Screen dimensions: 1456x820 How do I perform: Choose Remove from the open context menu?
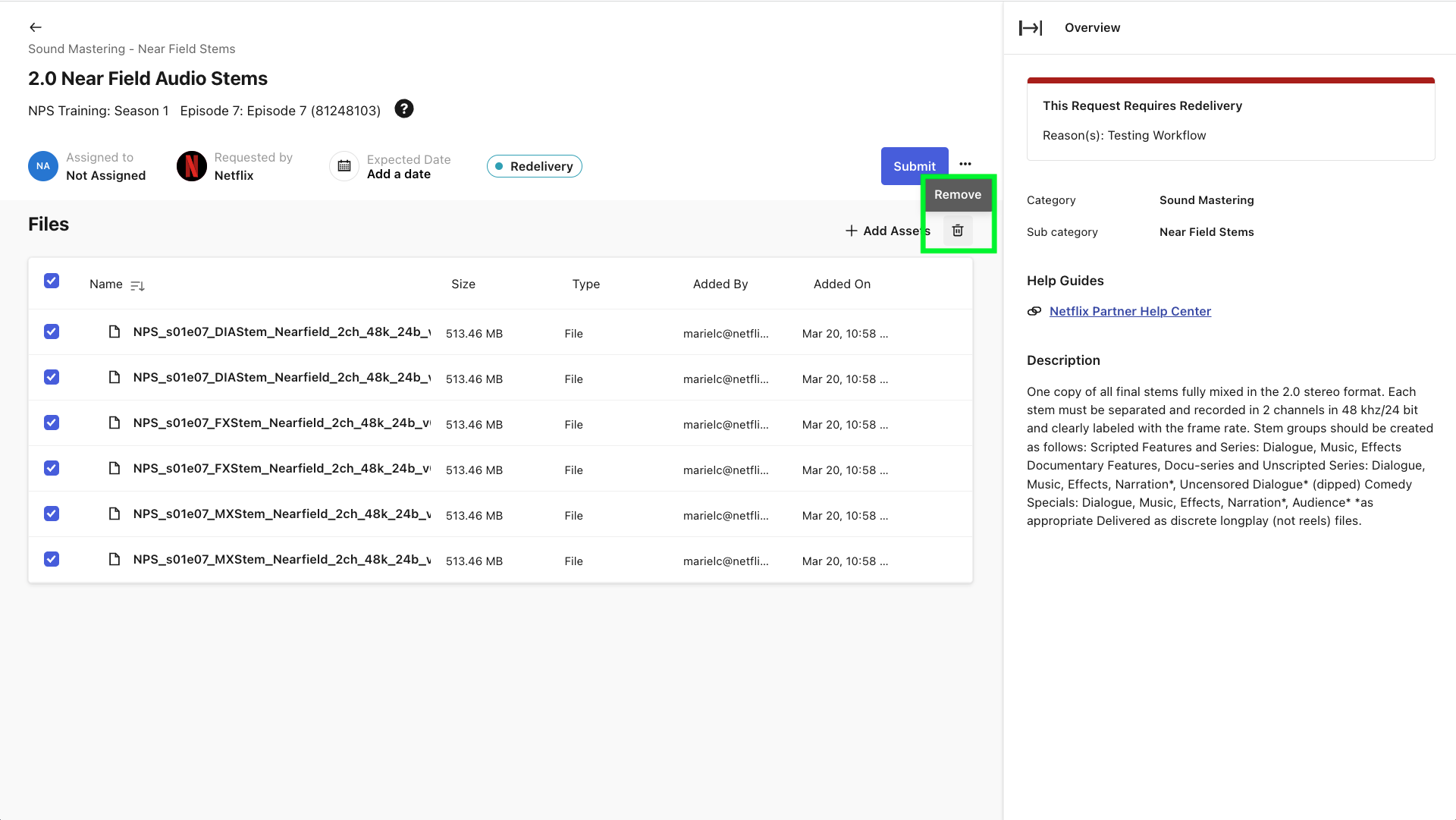click(x=957, y=194)
